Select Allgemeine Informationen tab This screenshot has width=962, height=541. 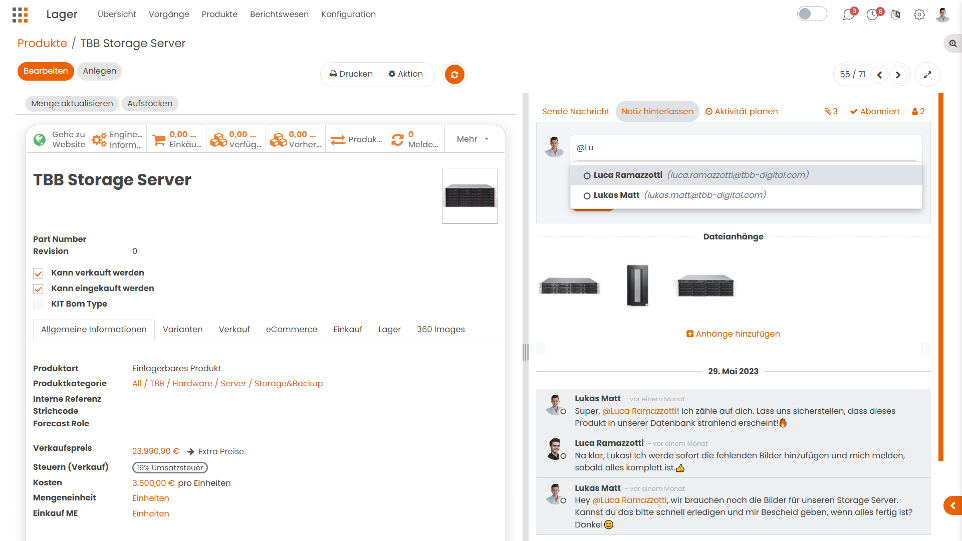(x=94, y=329)
